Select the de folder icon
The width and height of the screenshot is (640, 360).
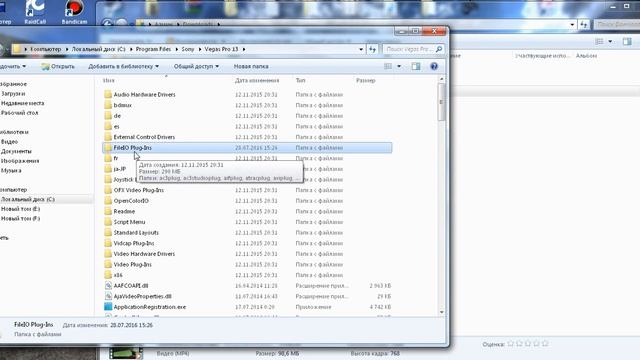click(108, 116)
